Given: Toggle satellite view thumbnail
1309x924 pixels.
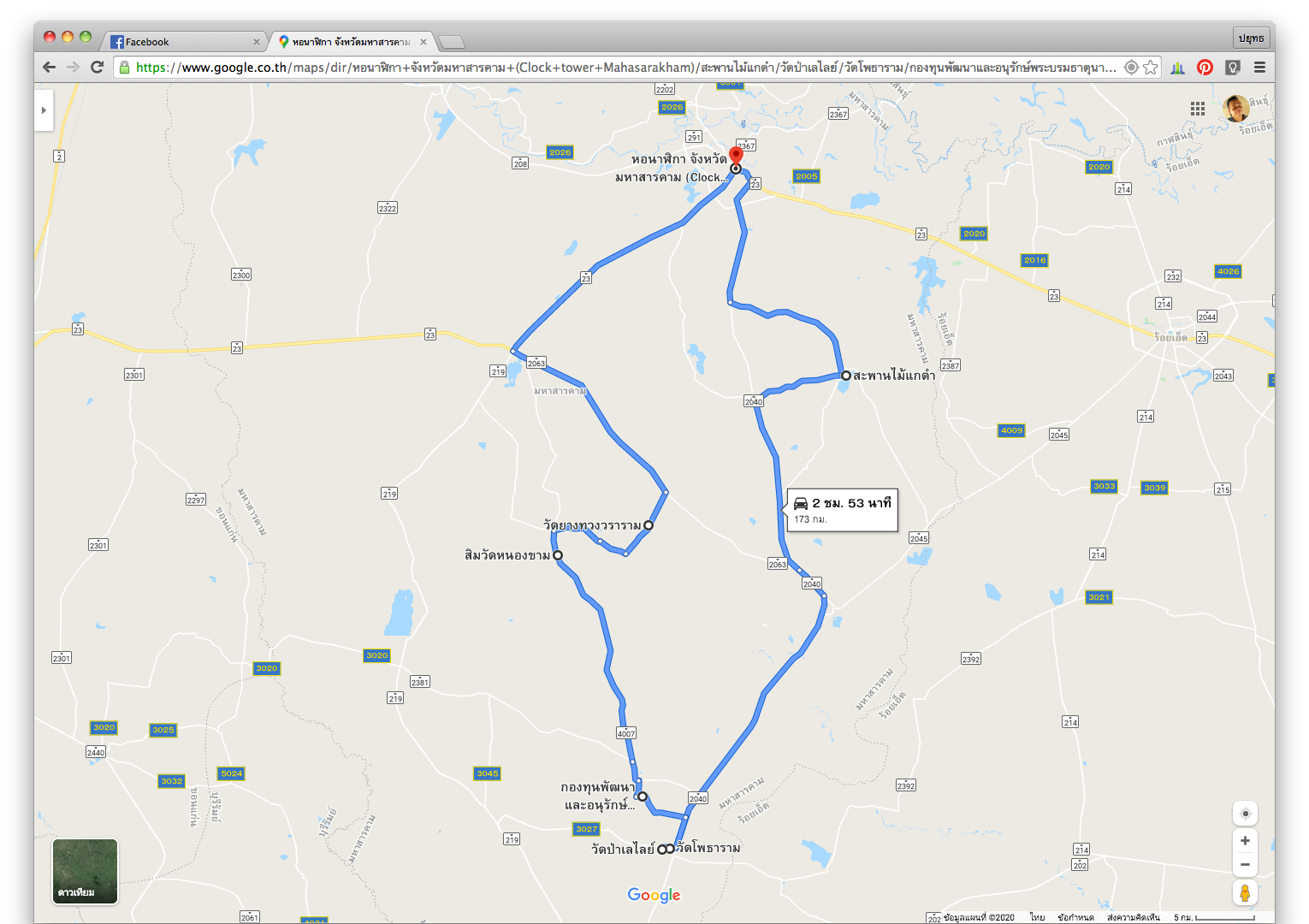Looking at the screenshot, I should (x=85, y=871).
